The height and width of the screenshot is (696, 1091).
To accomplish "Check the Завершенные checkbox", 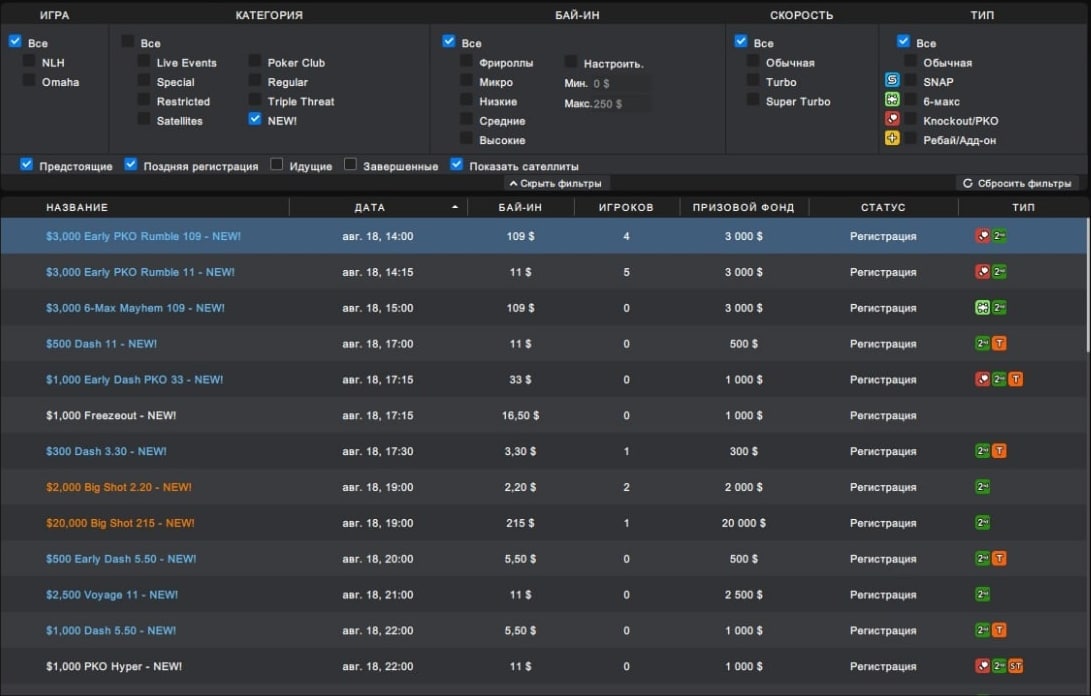I will click(x=350, y=164).
